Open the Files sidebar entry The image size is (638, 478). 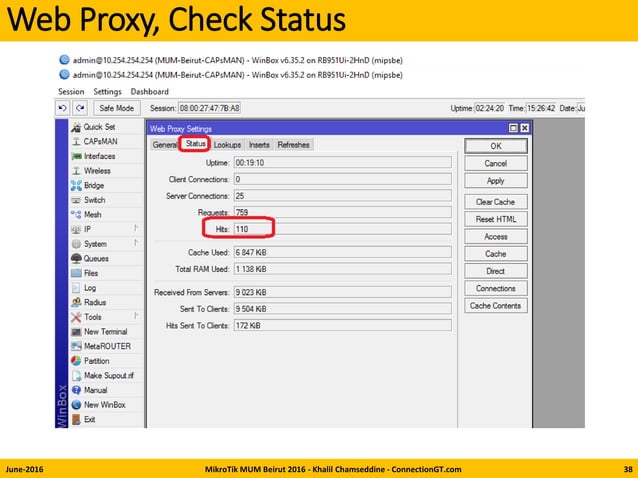pos(107,273)
